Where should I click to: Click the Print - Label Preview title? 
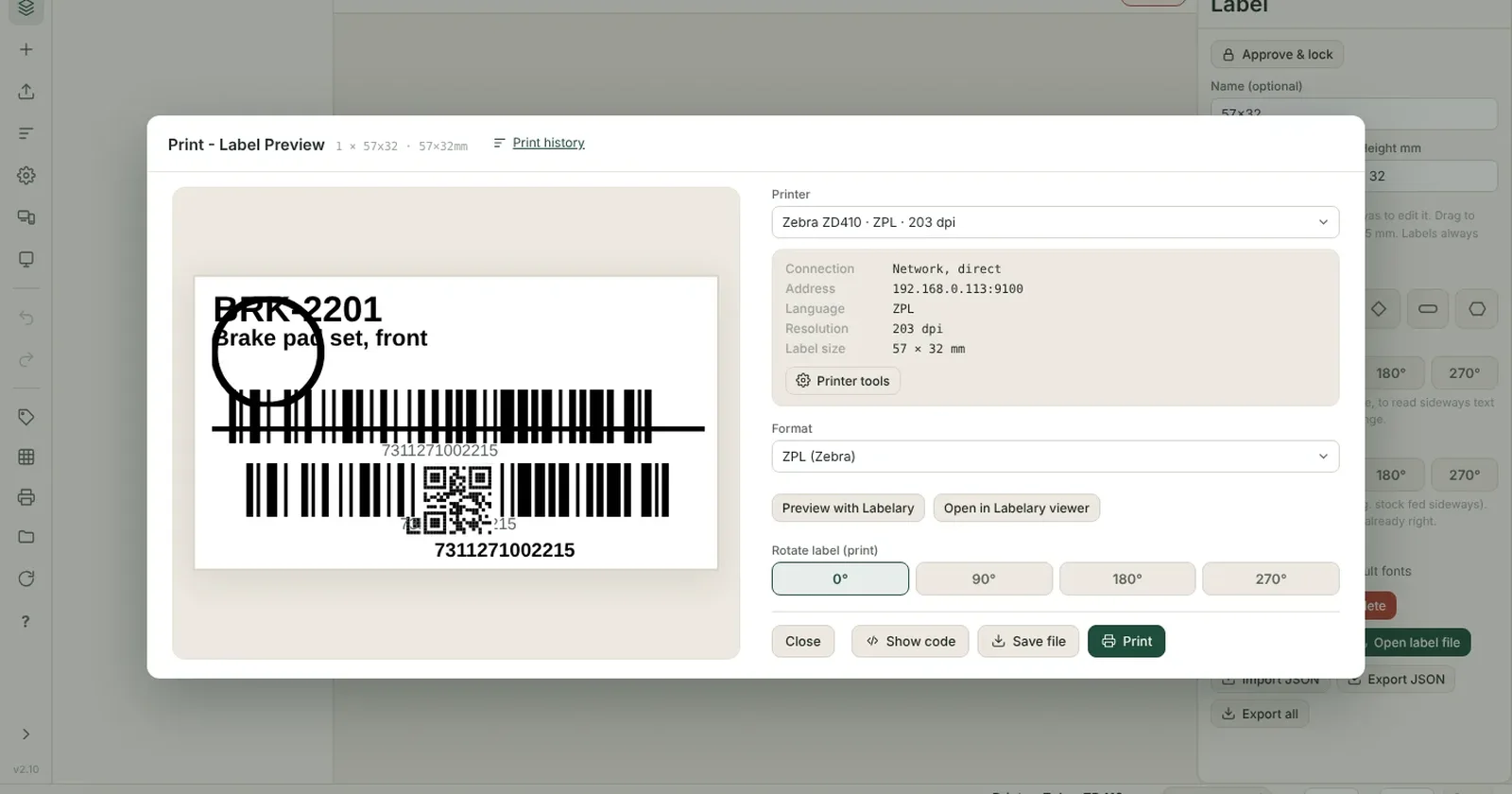click(x=246, y=145)
